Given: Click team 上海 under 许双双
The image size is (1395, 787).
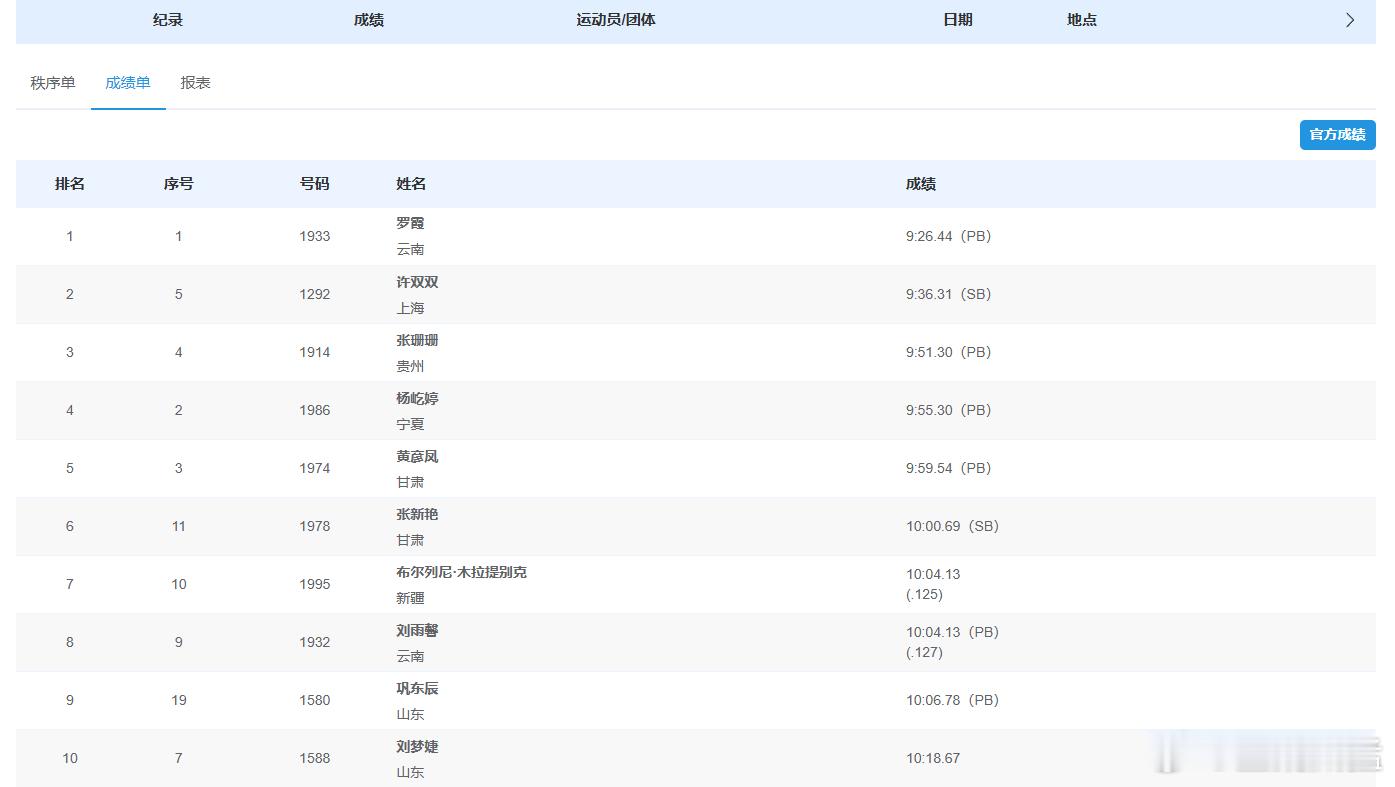Looking at the screenshot, I should click(410, 308).
